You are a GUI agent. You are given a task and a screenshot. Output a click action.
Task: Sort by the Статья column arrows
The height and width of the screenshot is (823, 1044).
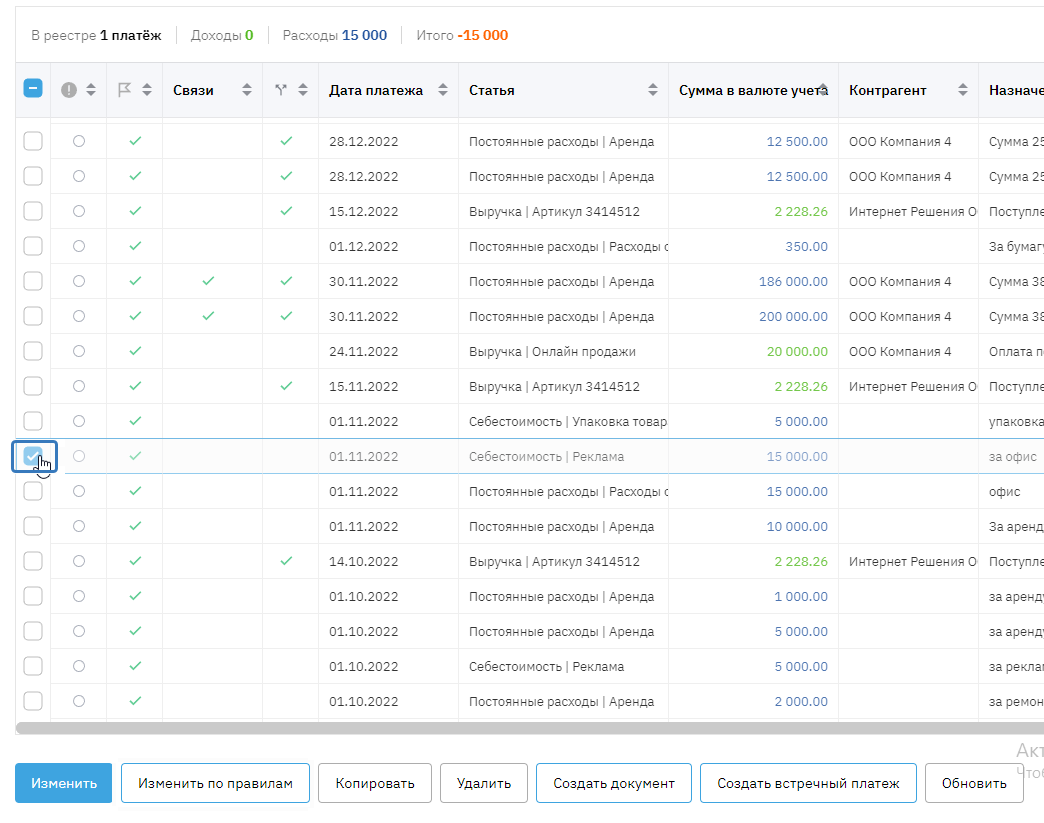653,90
